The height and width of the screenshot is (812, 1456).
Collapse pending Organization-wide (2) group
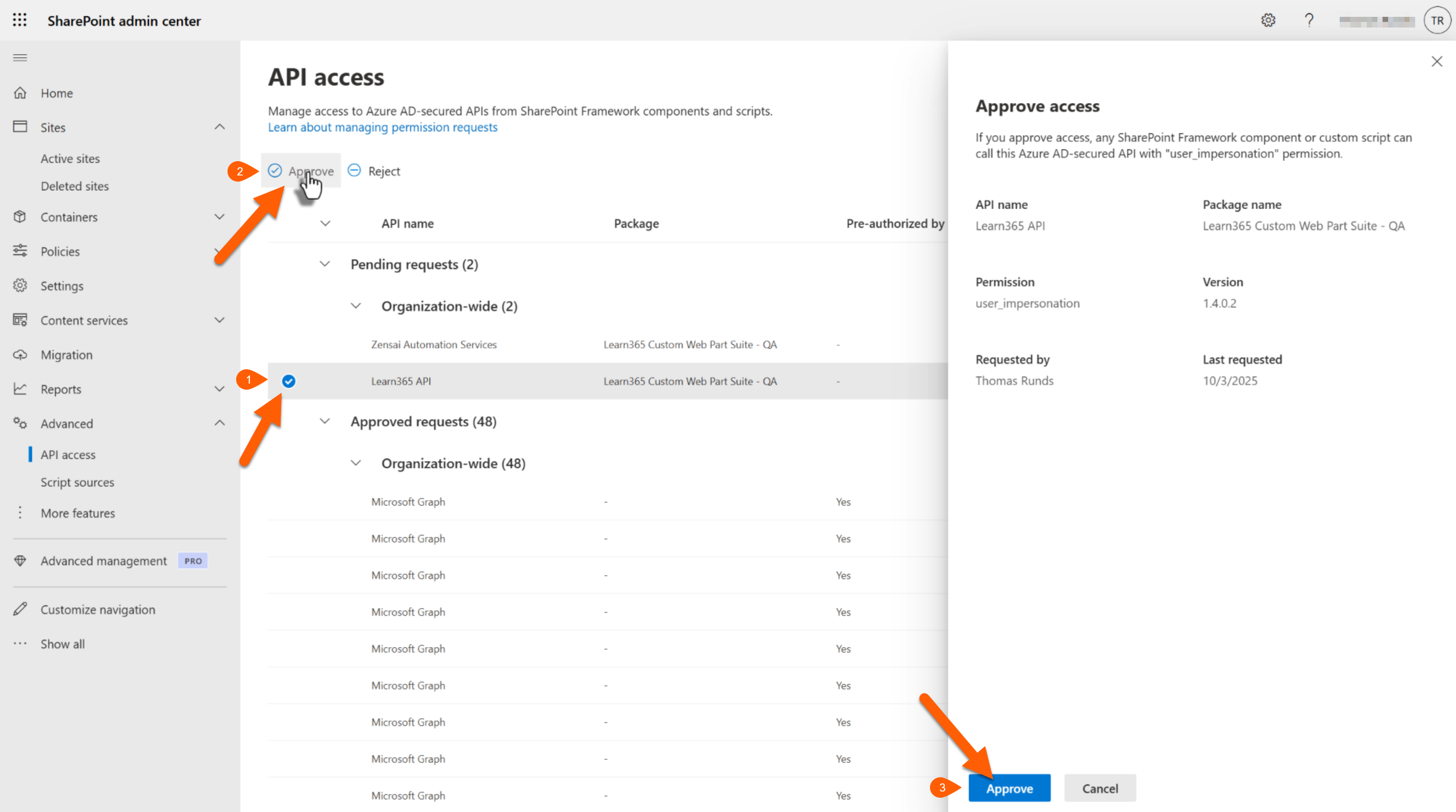pyautogui.click(x=356, y=306)
